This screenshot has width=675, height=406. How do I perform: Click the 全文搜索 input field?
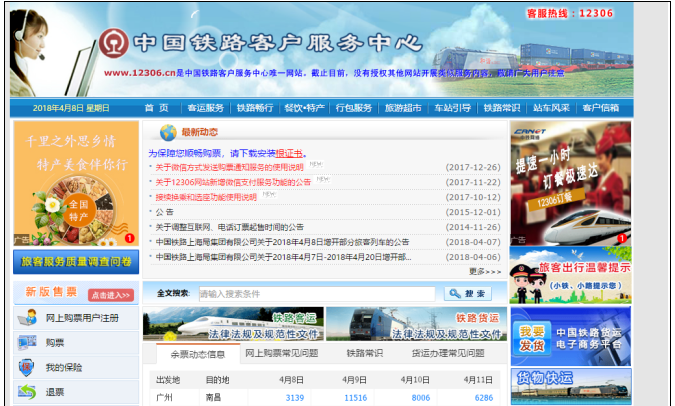click(317, 294)
